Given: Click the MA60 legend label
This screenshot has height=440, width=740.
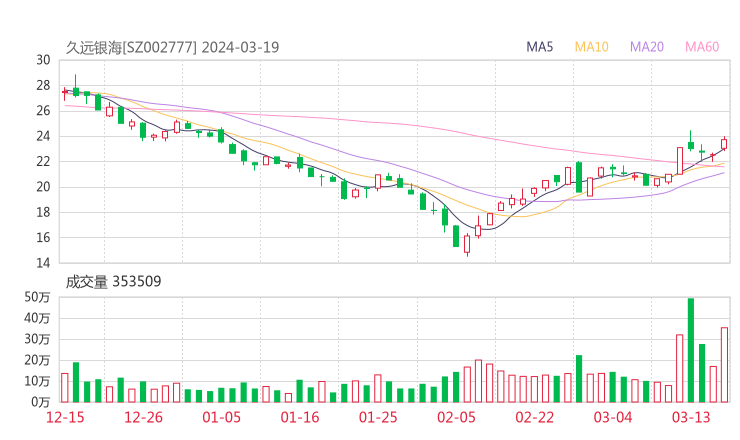Looking at the screenshot, I should (x=702, y=47).
